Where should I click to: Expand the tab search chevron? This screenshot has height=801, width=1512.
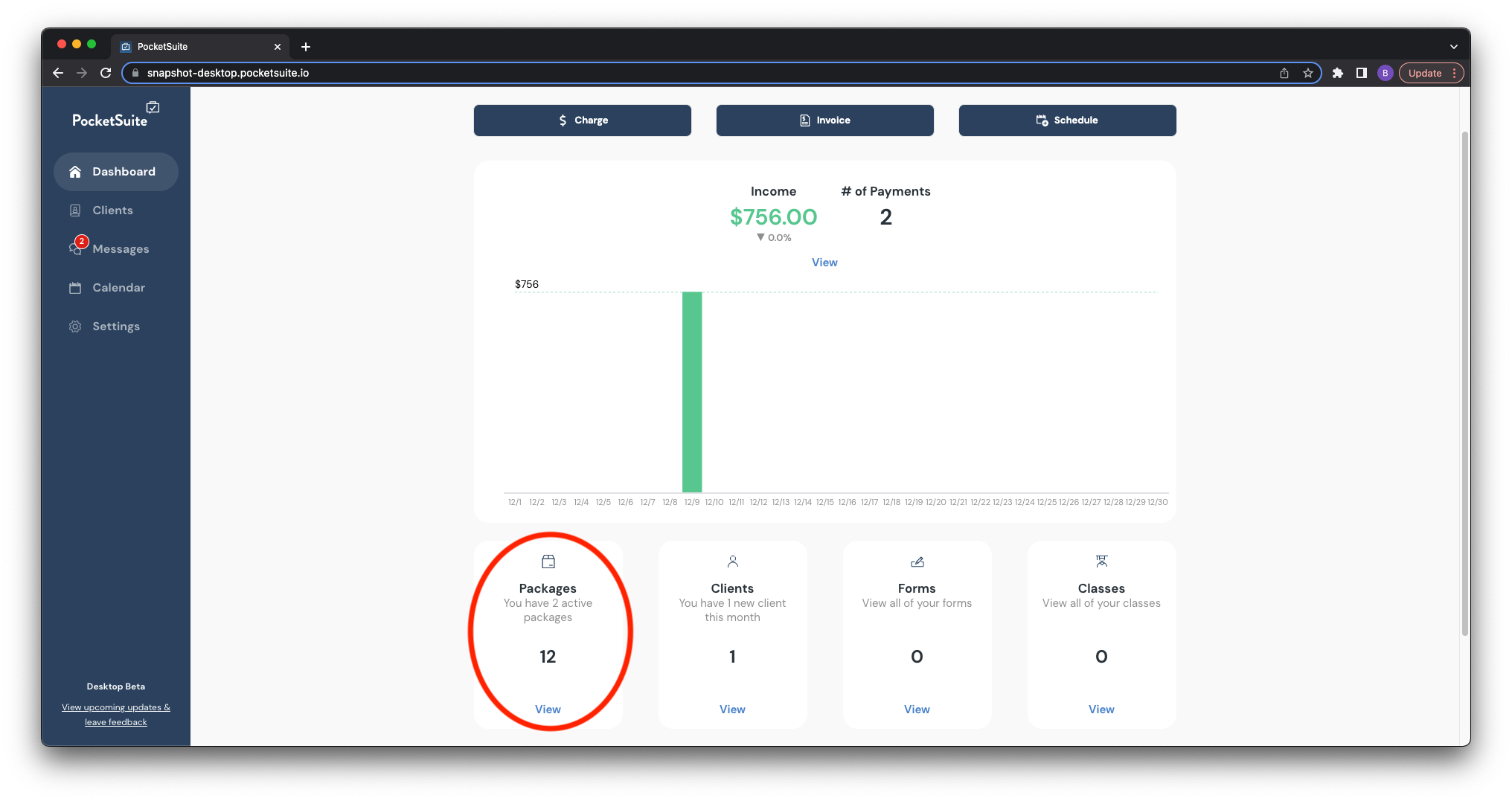click(1454, 47)
